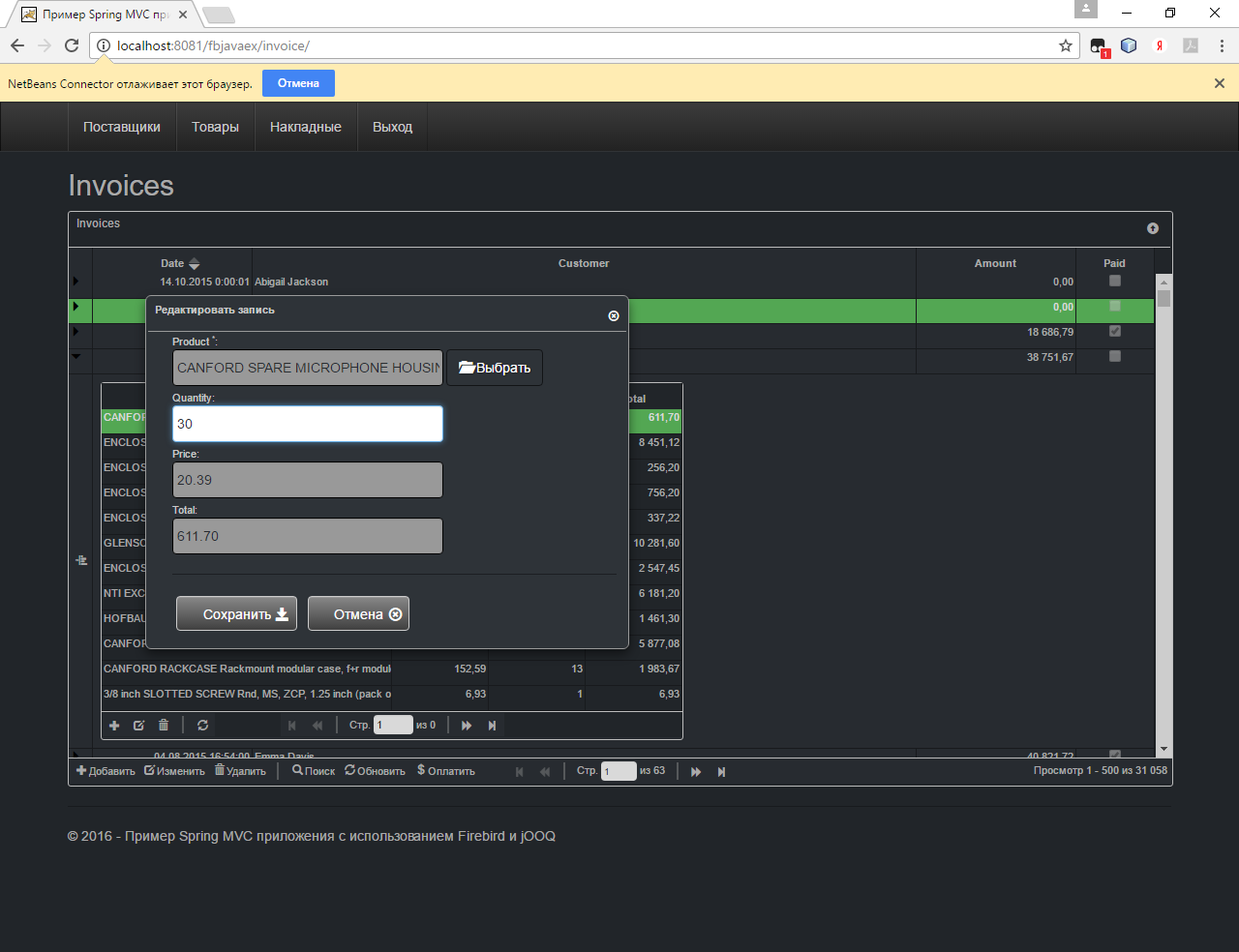This screenshot has height=952, width=1239.
Task: Close the edit record dialog with the X icon
Action: click(614, 316)
